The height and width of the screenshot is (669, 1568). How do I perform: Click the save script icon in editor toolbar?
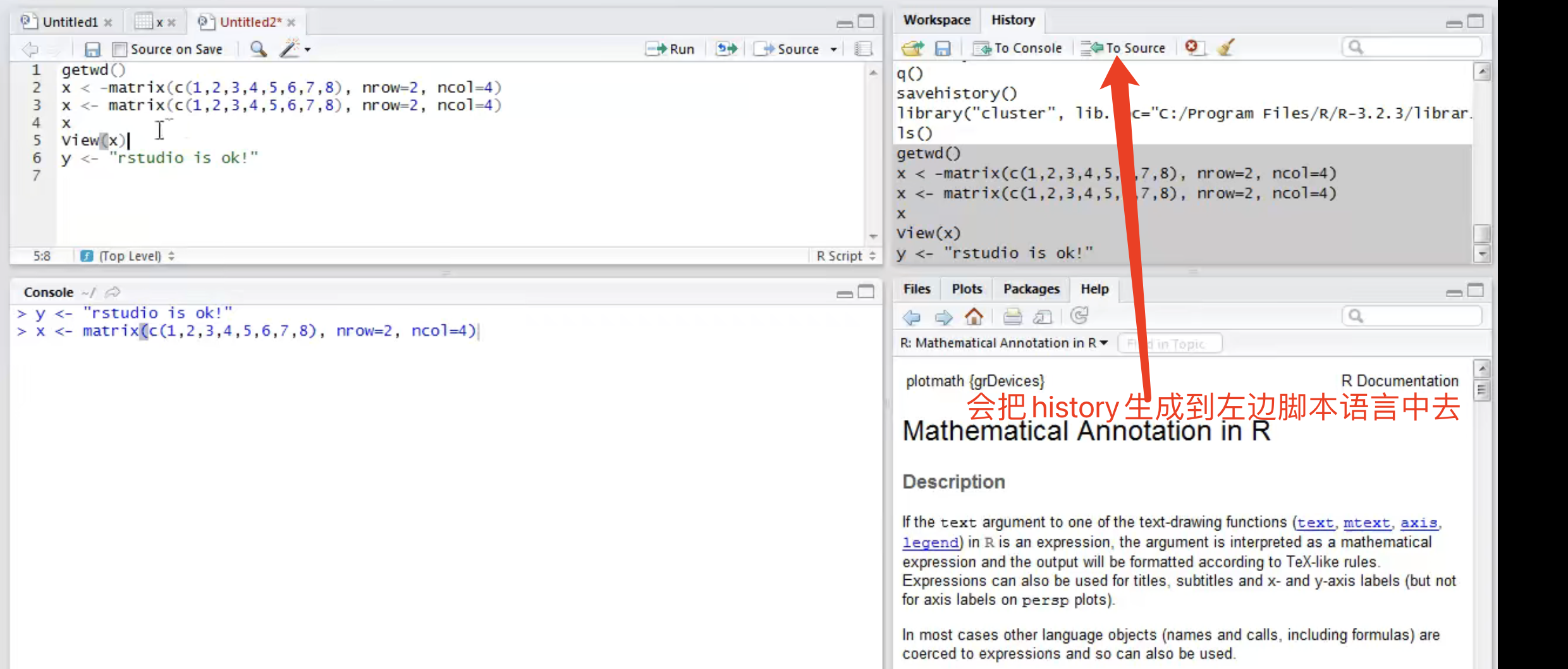pos(92,49)
